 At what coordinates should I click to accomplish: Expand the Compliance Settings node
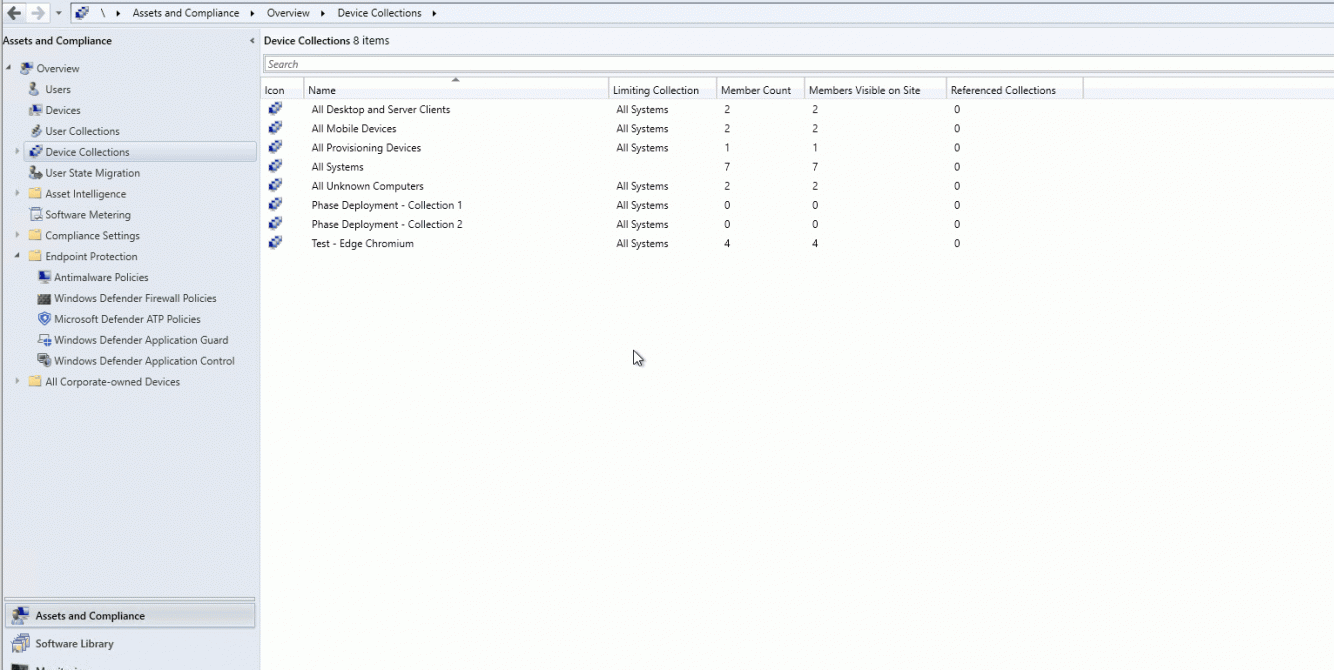[x=15, y=235]
